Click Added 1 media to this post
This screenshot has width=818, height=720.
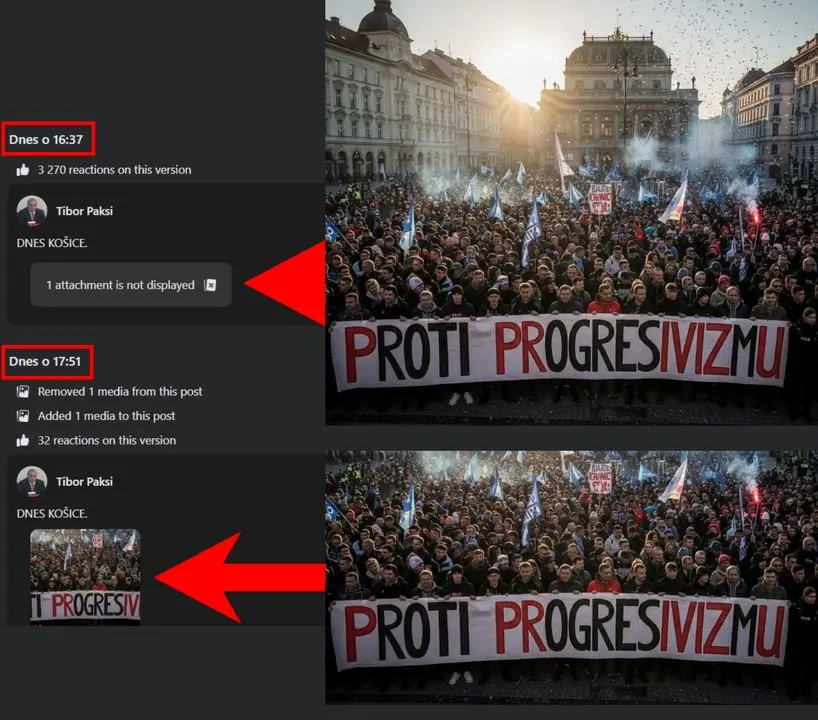pyautogui.click(x=106, y=416)
